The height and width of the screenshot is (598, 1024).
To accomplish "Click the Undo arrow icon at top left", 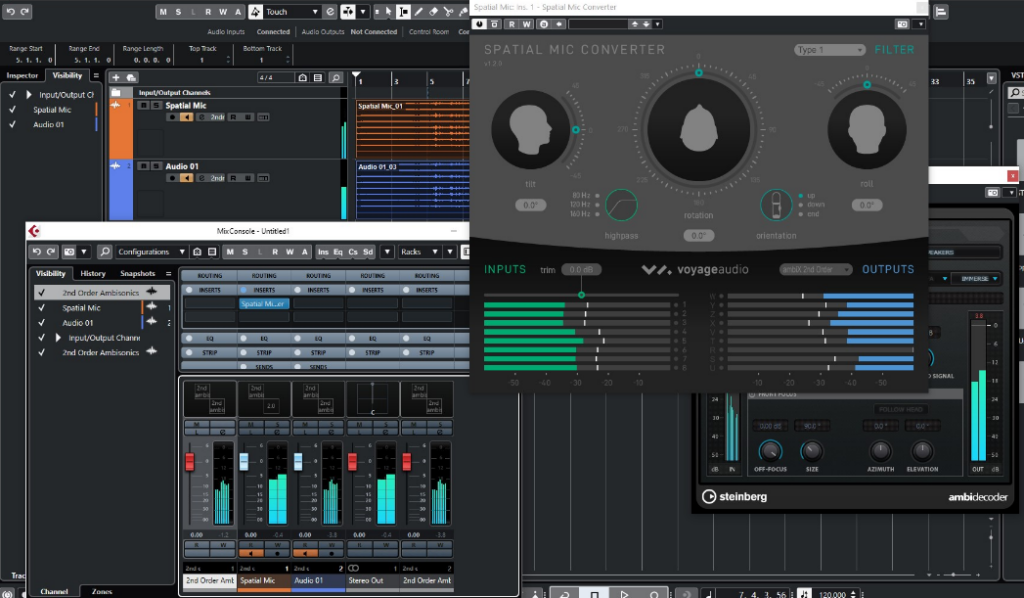I will (11, 12).
